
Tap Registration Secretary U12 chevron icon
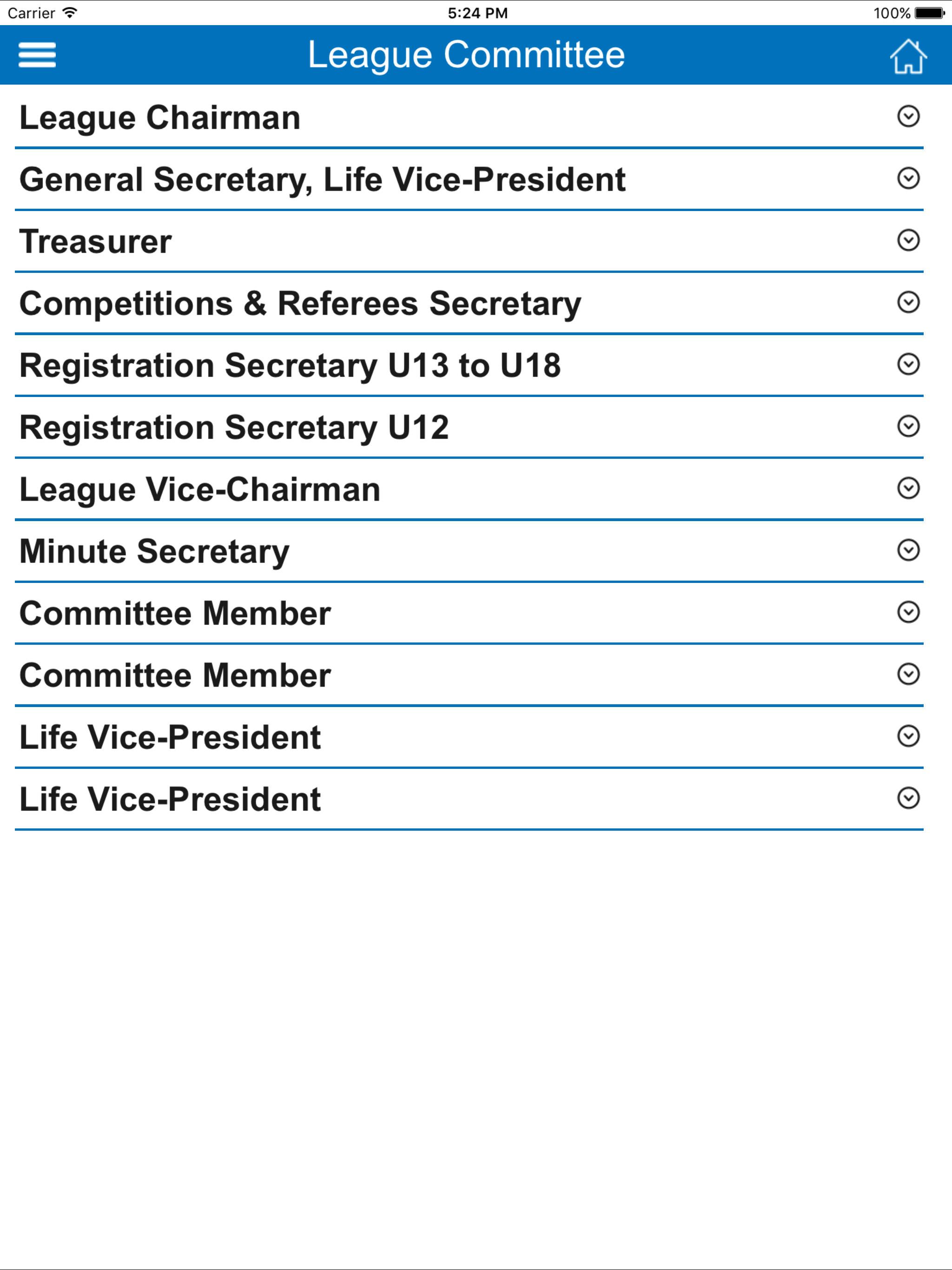pos(908,427)
